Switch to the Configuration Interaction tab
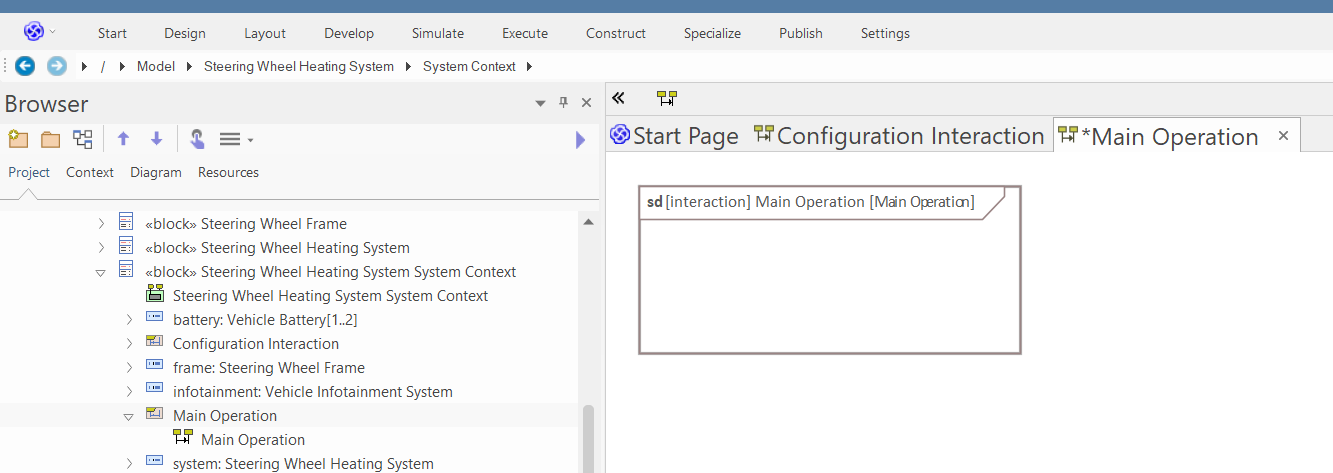 [x=899, y=136]
